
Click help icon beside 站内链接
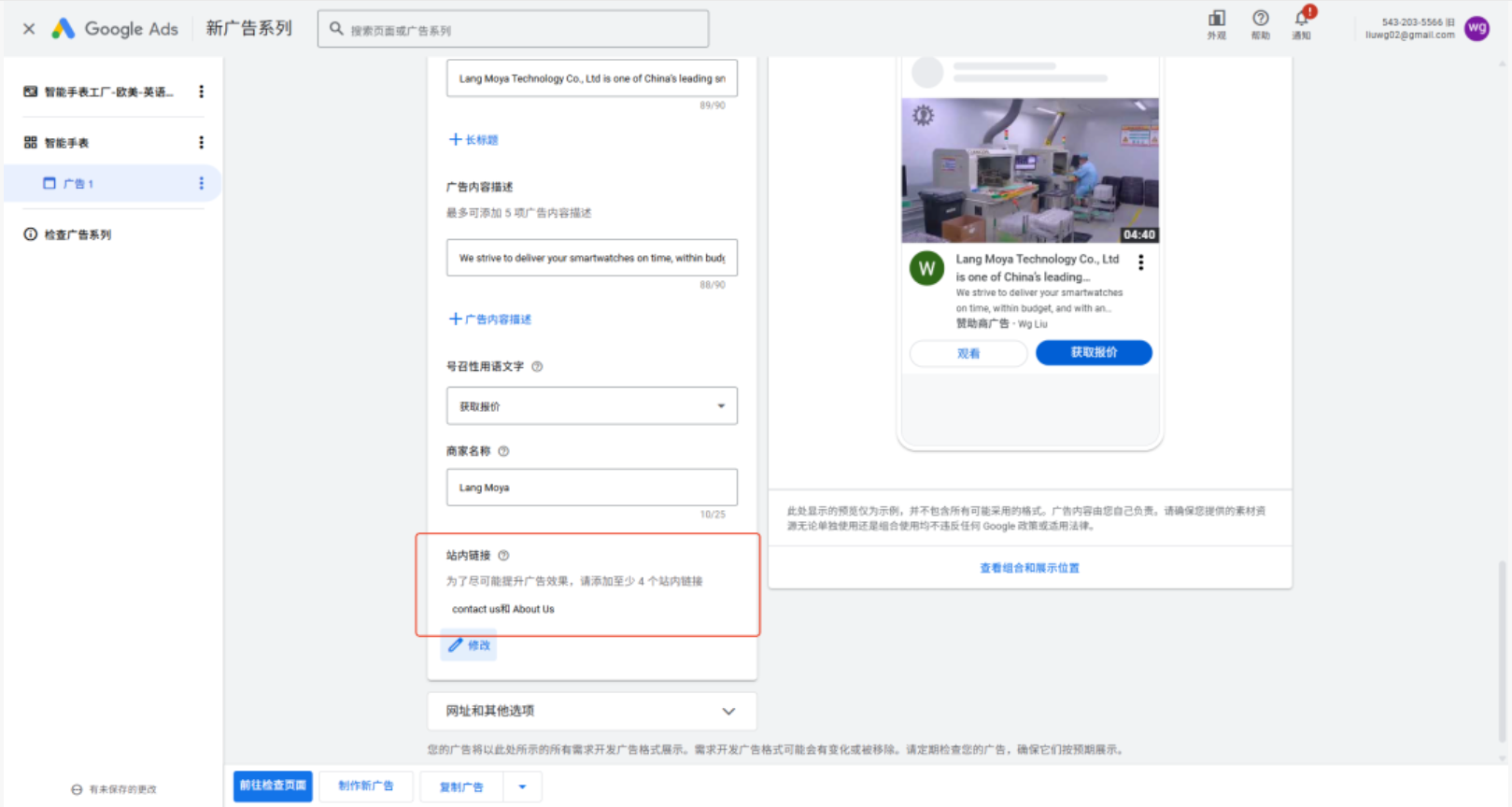point(503,556)
